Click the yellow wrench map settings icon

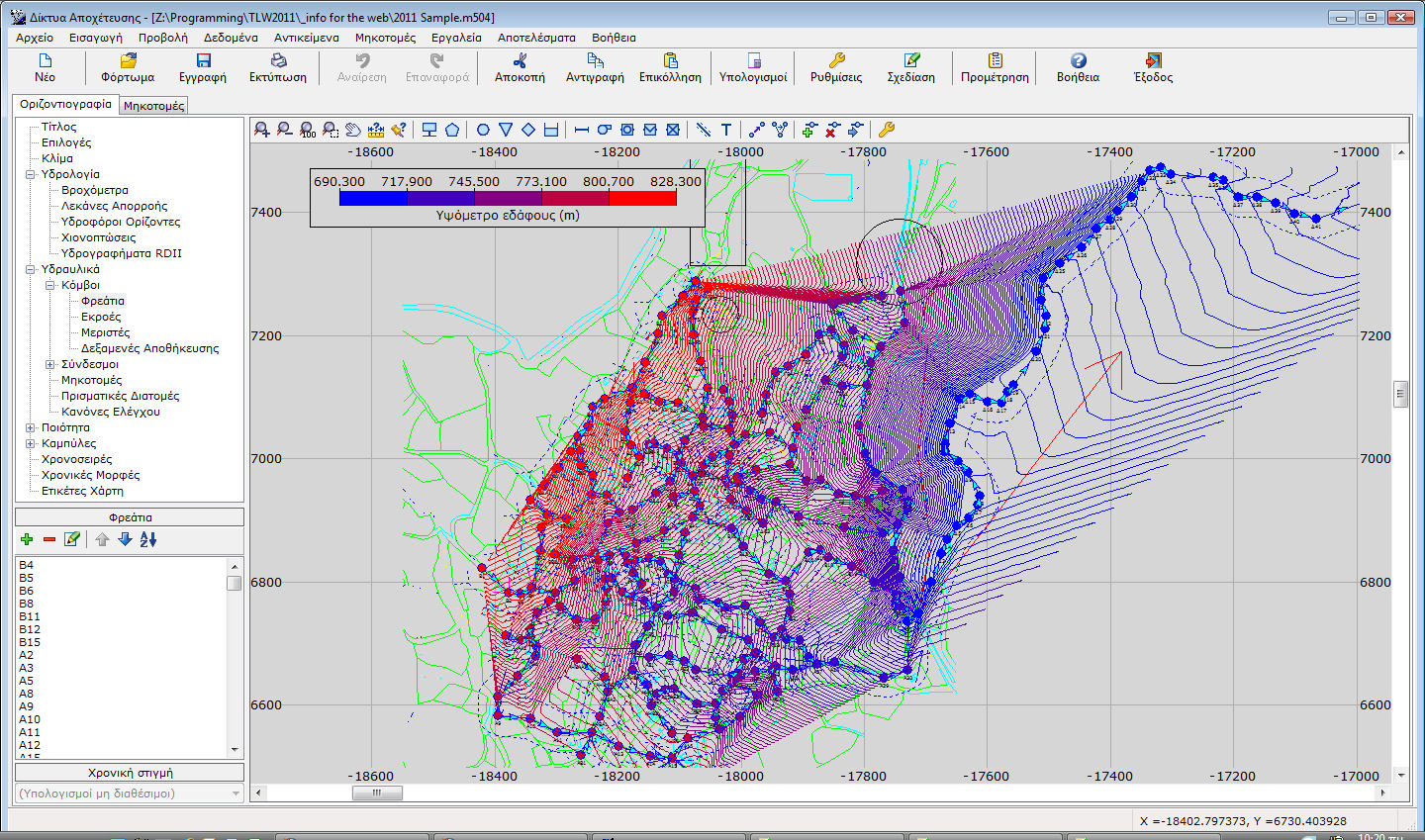click(x=886, y=130)
